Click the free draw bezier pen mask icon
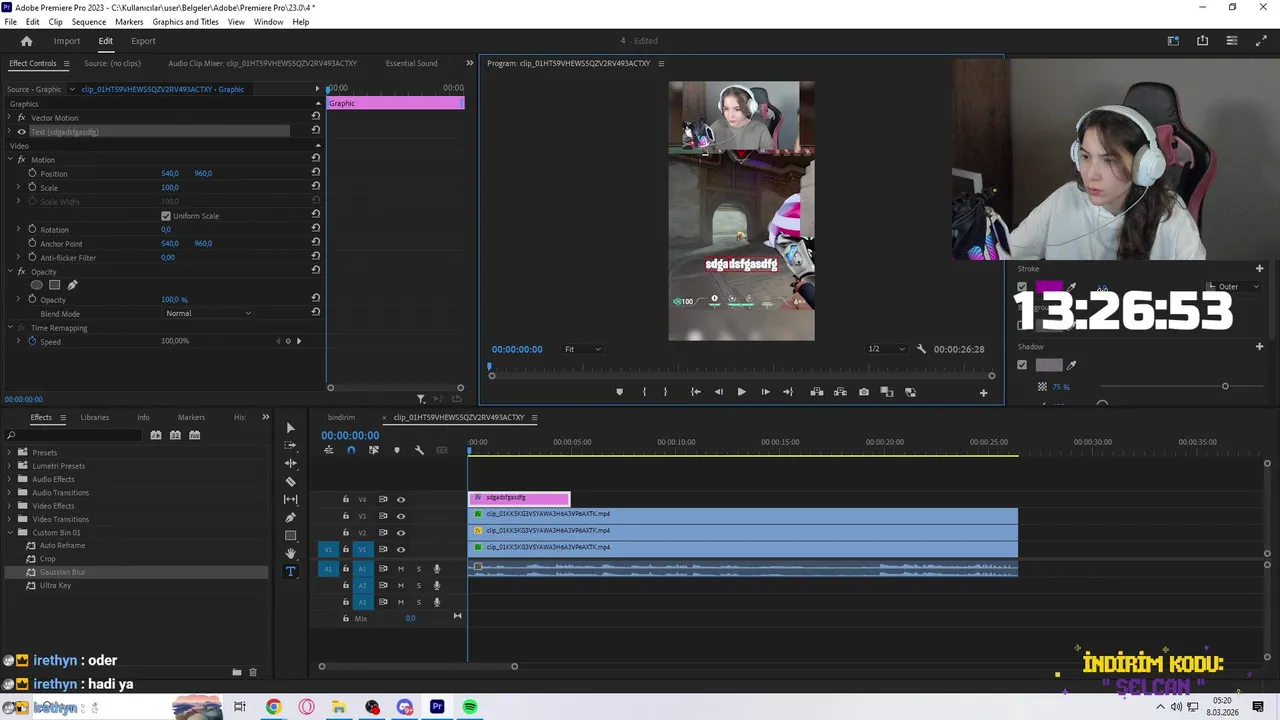This screenshot has width=1280, height=720. (x=72, y=285)
